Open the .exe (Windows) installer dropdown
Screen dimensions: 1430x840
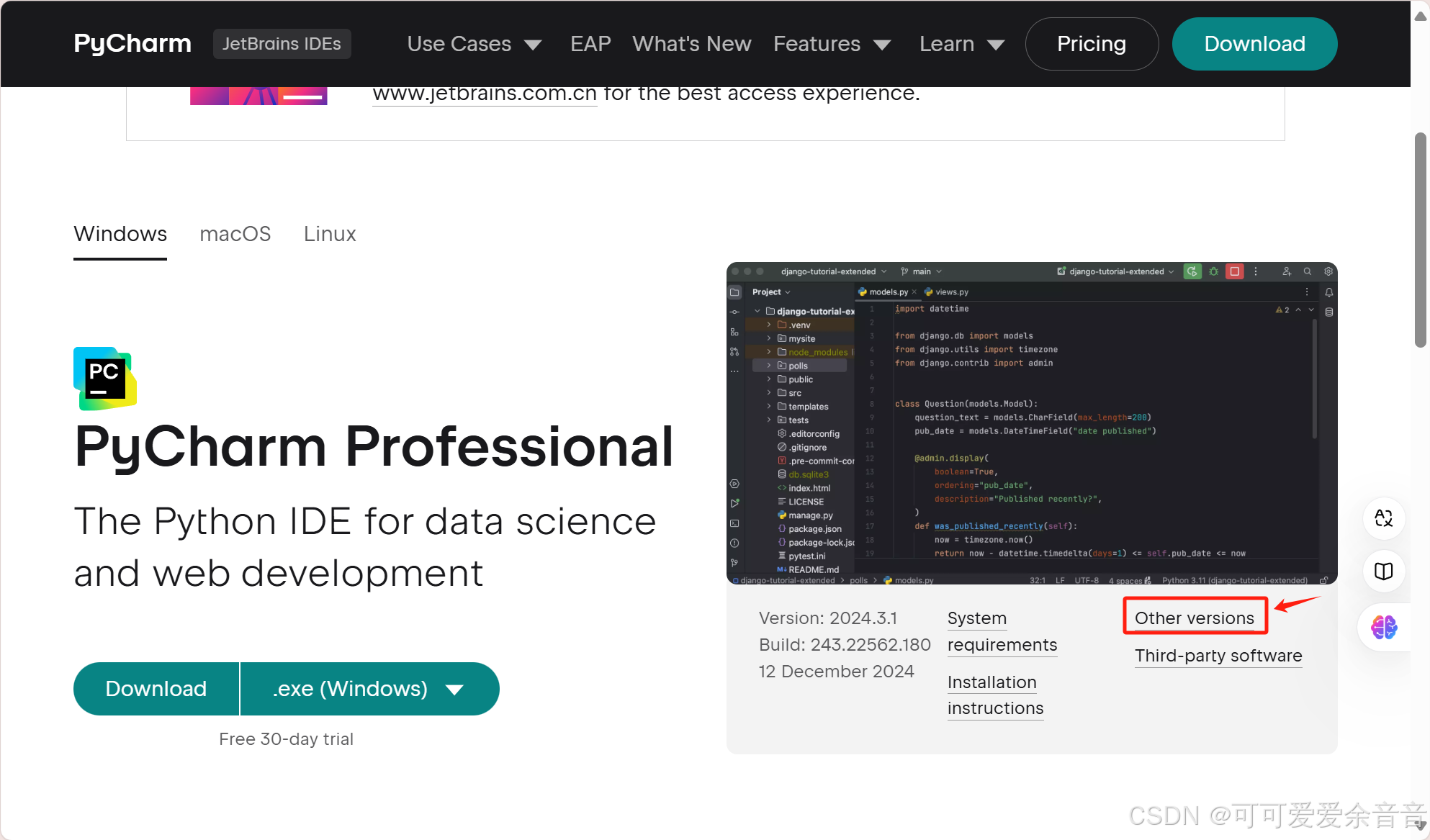[x=369, y=689]
